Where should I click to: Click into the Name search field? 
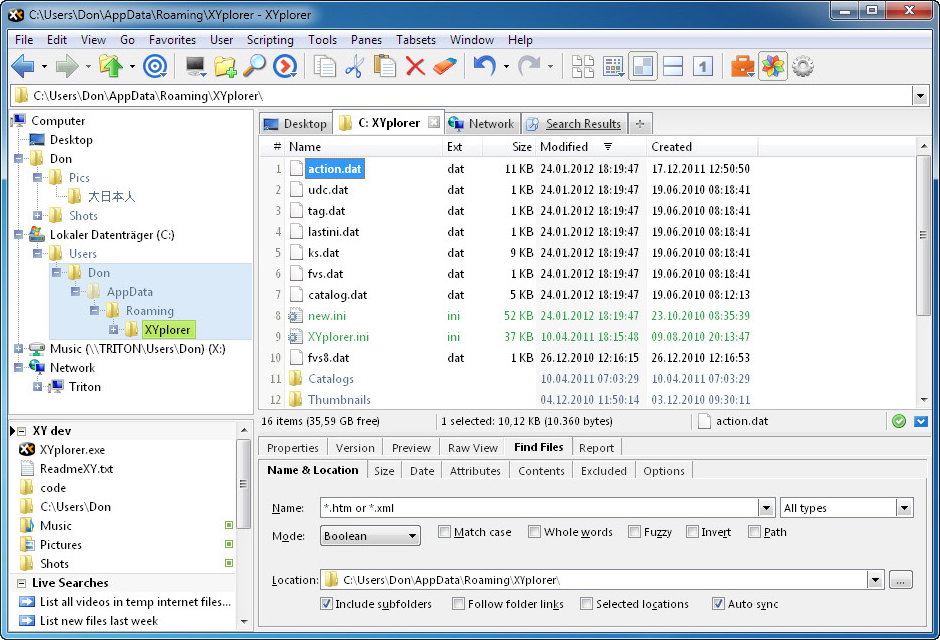pos(538,508)
